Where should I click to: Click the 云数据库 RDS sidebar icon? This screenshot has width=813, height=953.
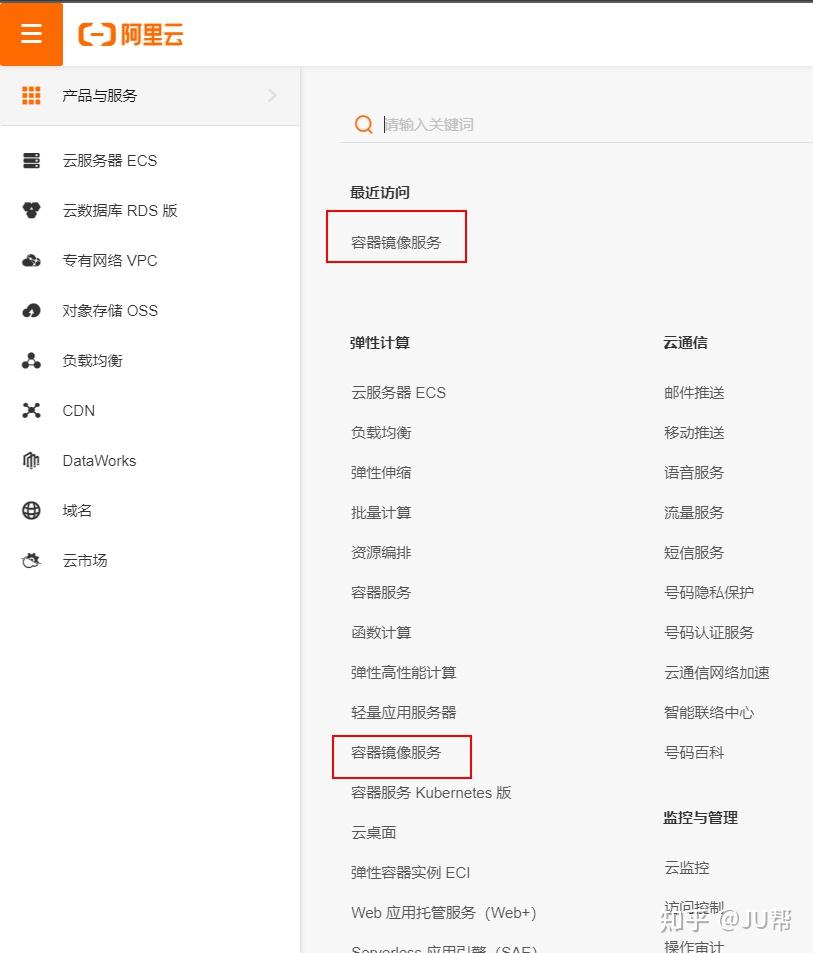(x=31, y=210)
